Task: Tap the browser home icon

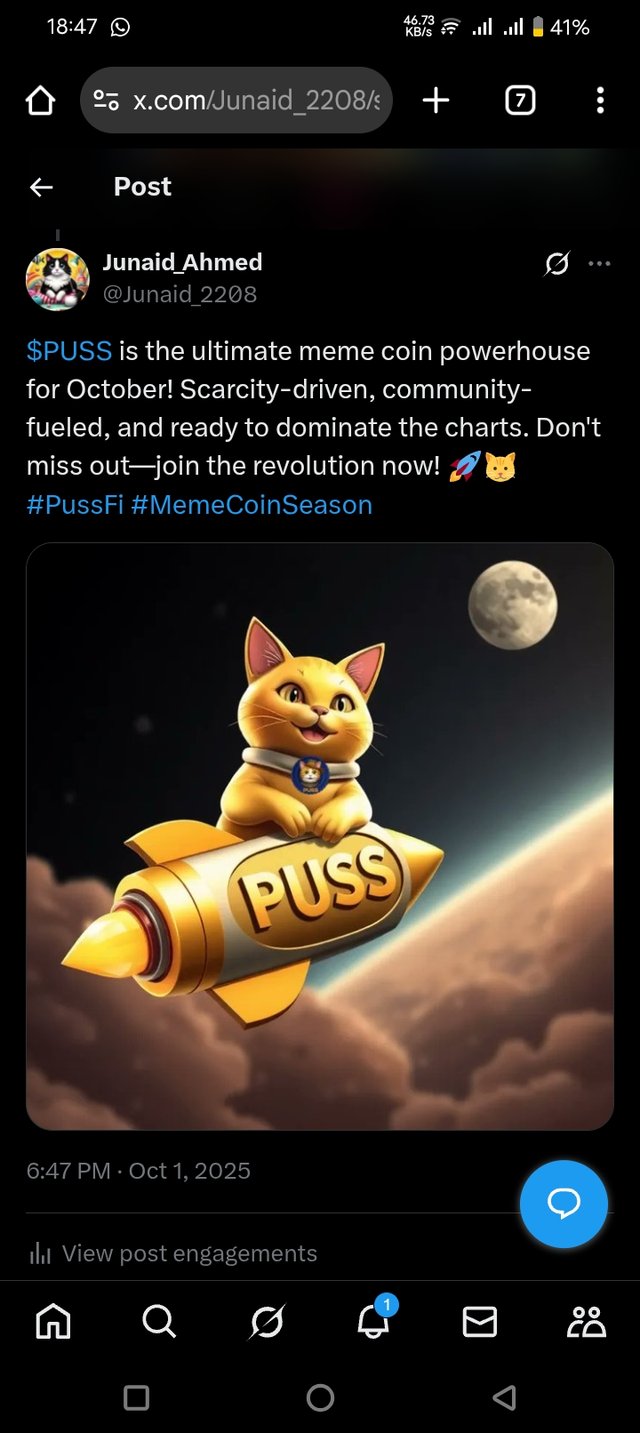Action: [40, 100]
